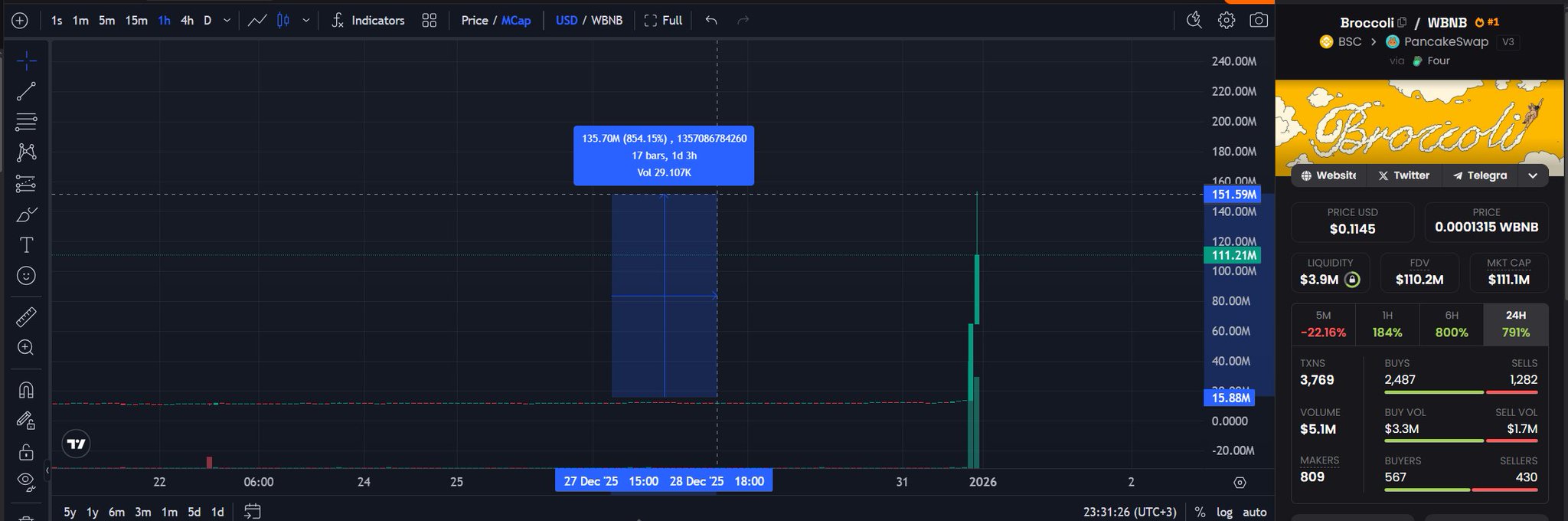Expand more social links chevron
Screen dimensions: 1568x521
pos(1532,175)
